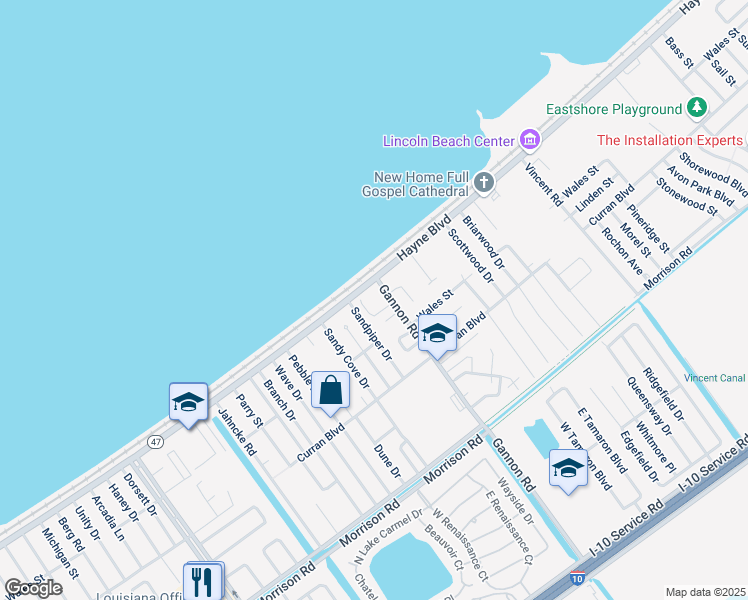Click the E Renaissance Ct label
Viewport: 748px width, 600px height.
pos(509,528)
